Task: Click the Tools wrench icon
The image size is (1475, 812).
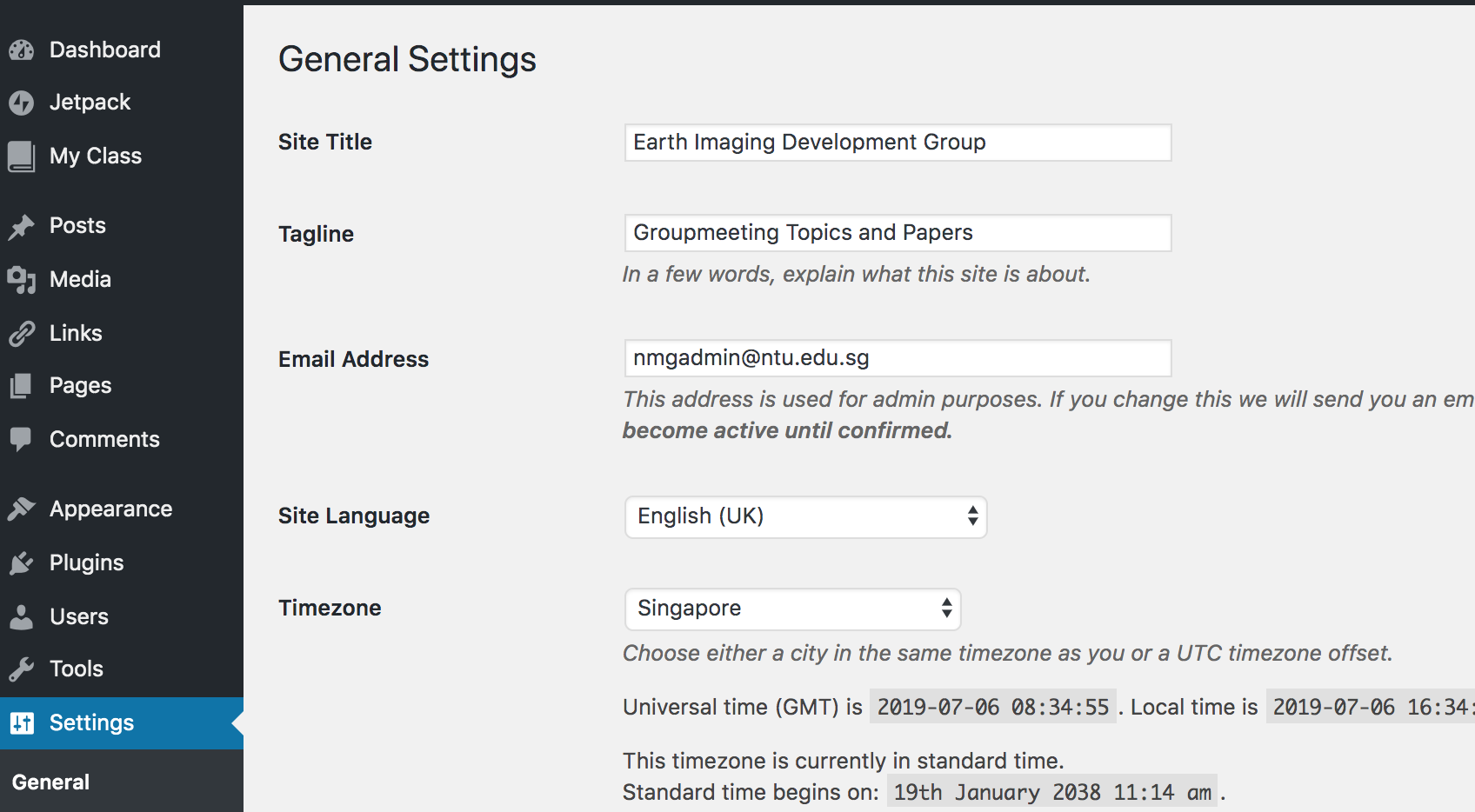Action: (x=22, y=669)
